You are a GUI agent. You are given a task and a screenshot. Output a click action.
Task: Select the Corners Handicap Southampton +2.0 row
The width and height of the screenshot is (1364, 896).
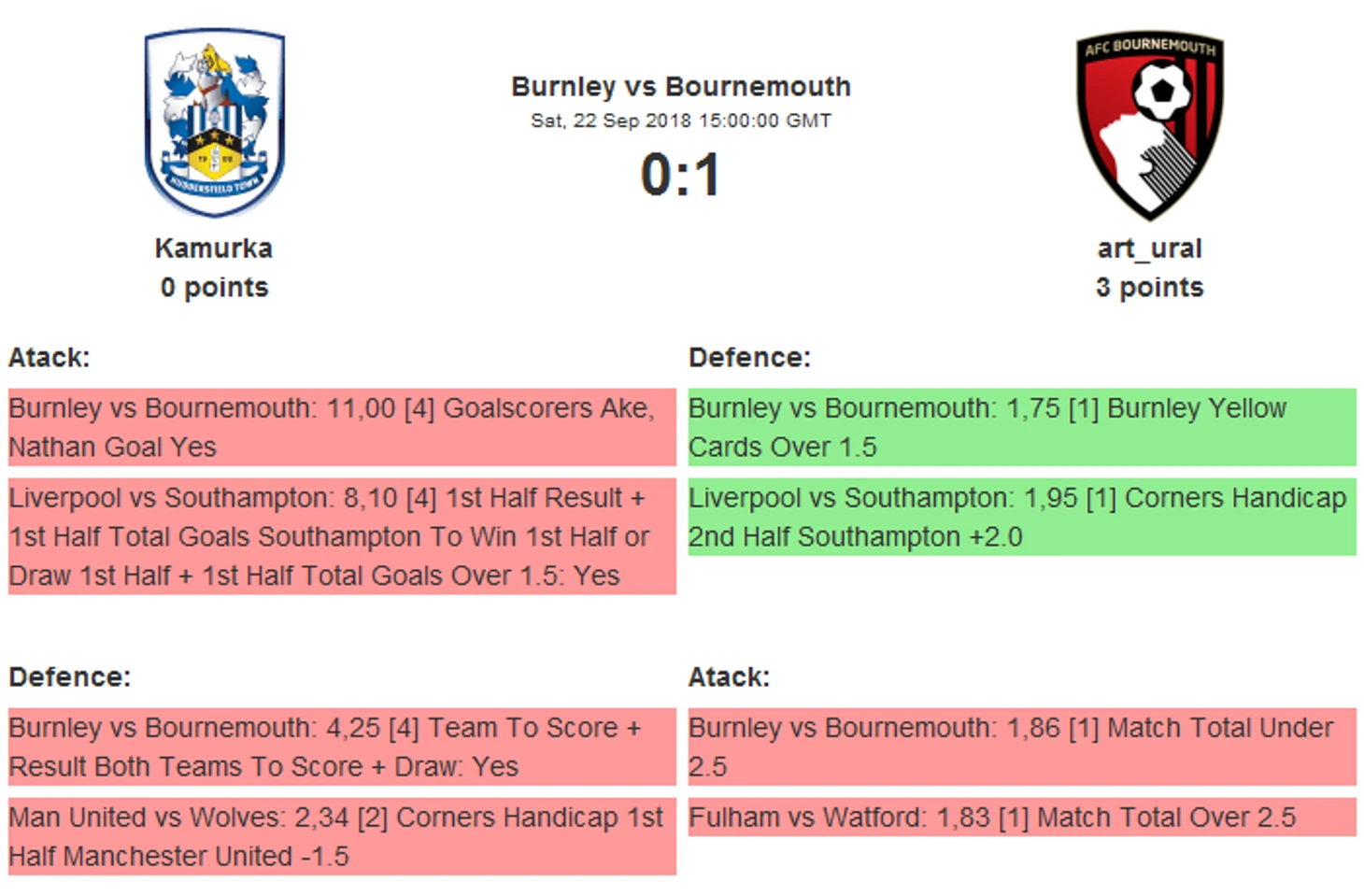[x=1022, y=517]
